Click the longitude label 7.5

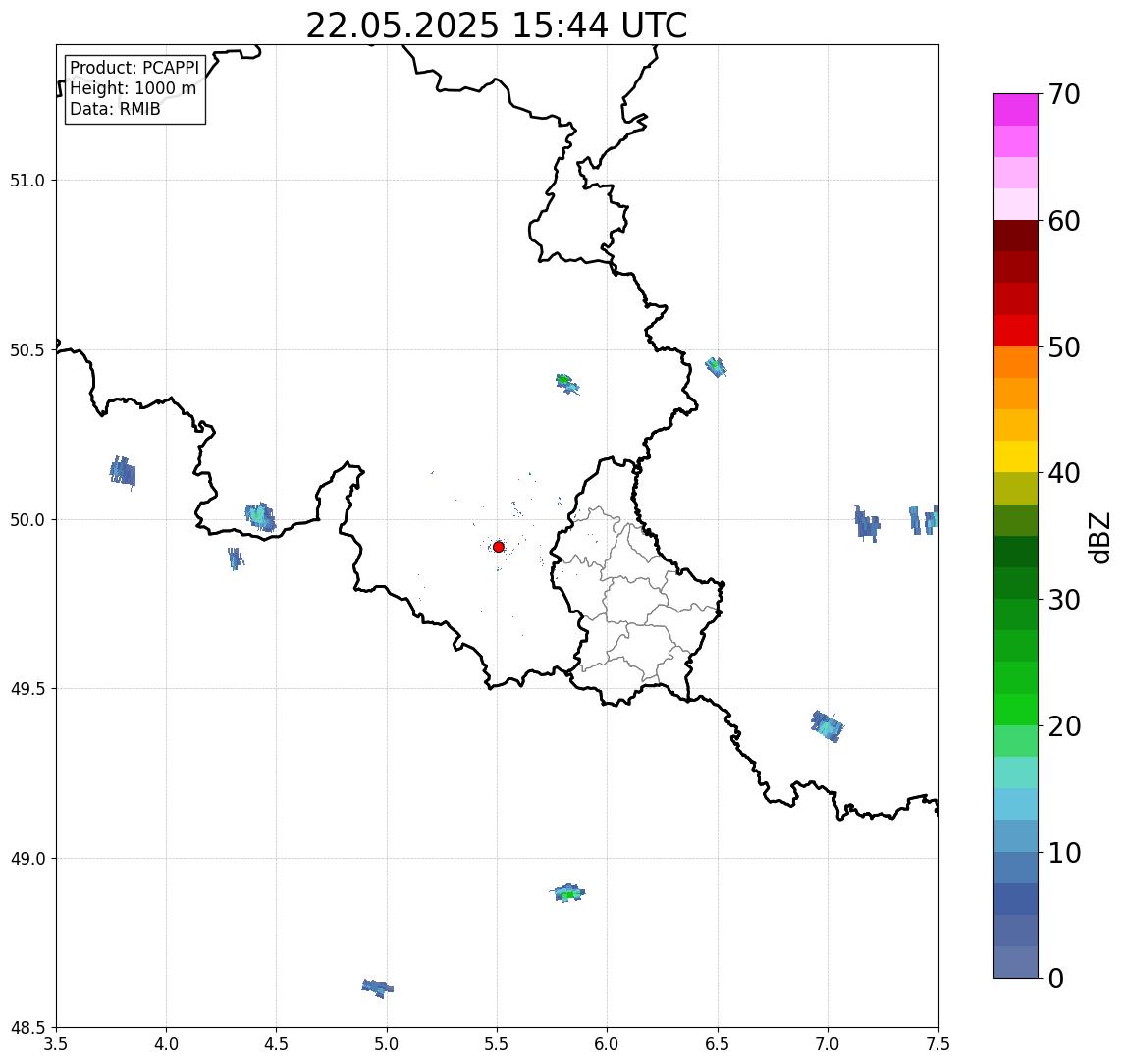[x=938, y=1044]
